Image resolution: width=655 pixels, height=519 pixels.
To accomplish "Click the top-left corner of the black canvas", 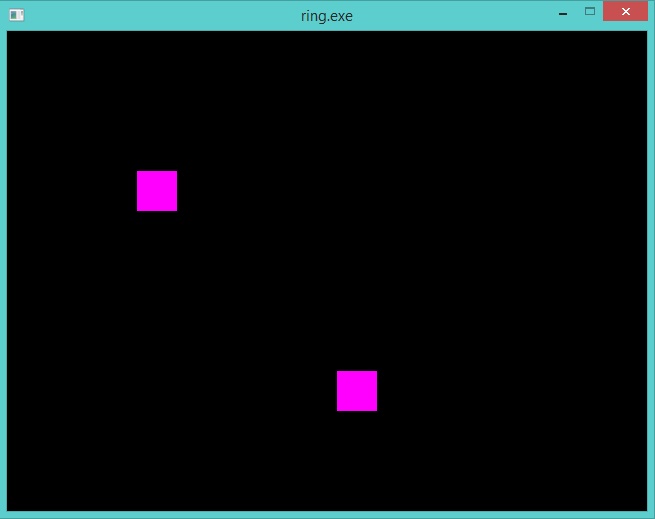I will [x=10, y=34].
